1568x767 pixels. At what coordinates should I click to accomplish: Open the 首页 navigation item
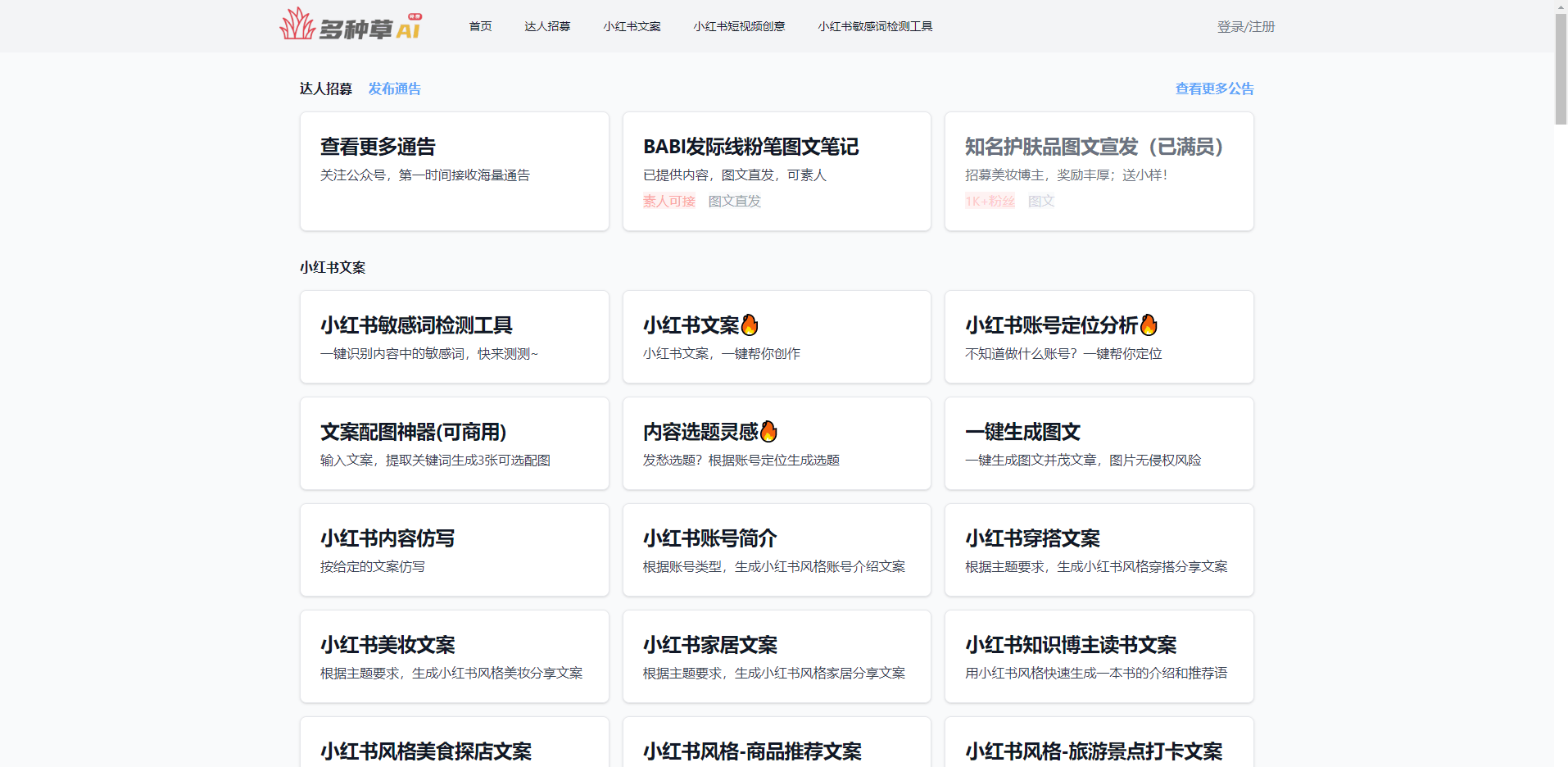(480, 26)
